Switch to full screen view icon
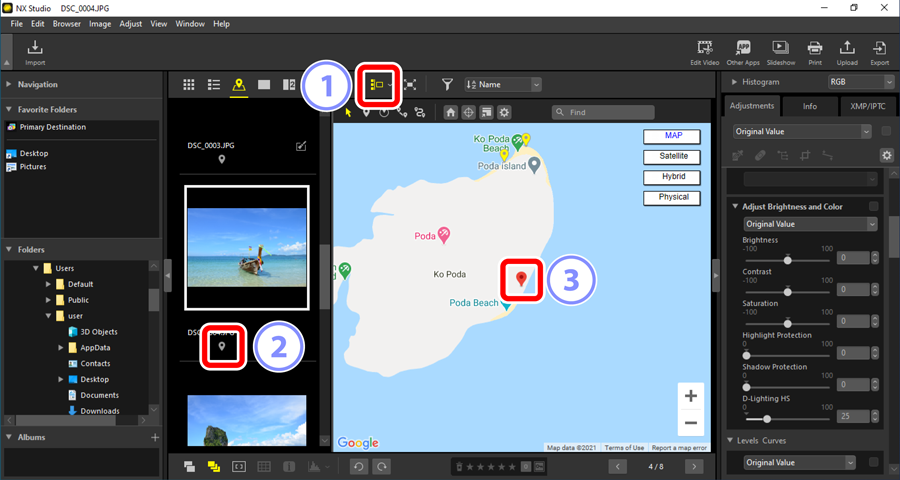The height and width of the screenshot is (480, 900). pyautogui.click(x=410, y=85)
